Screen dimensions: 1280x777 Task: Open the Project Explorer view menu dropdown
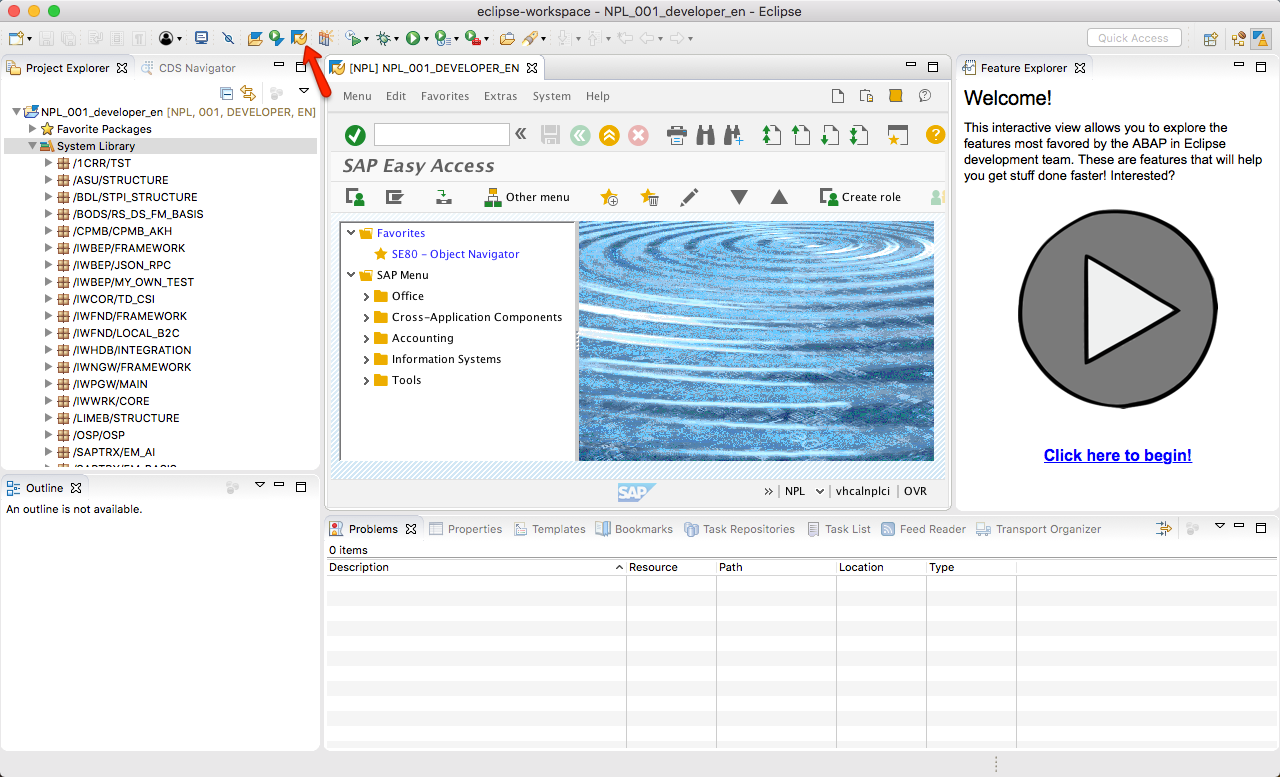[x=304, y=92]
